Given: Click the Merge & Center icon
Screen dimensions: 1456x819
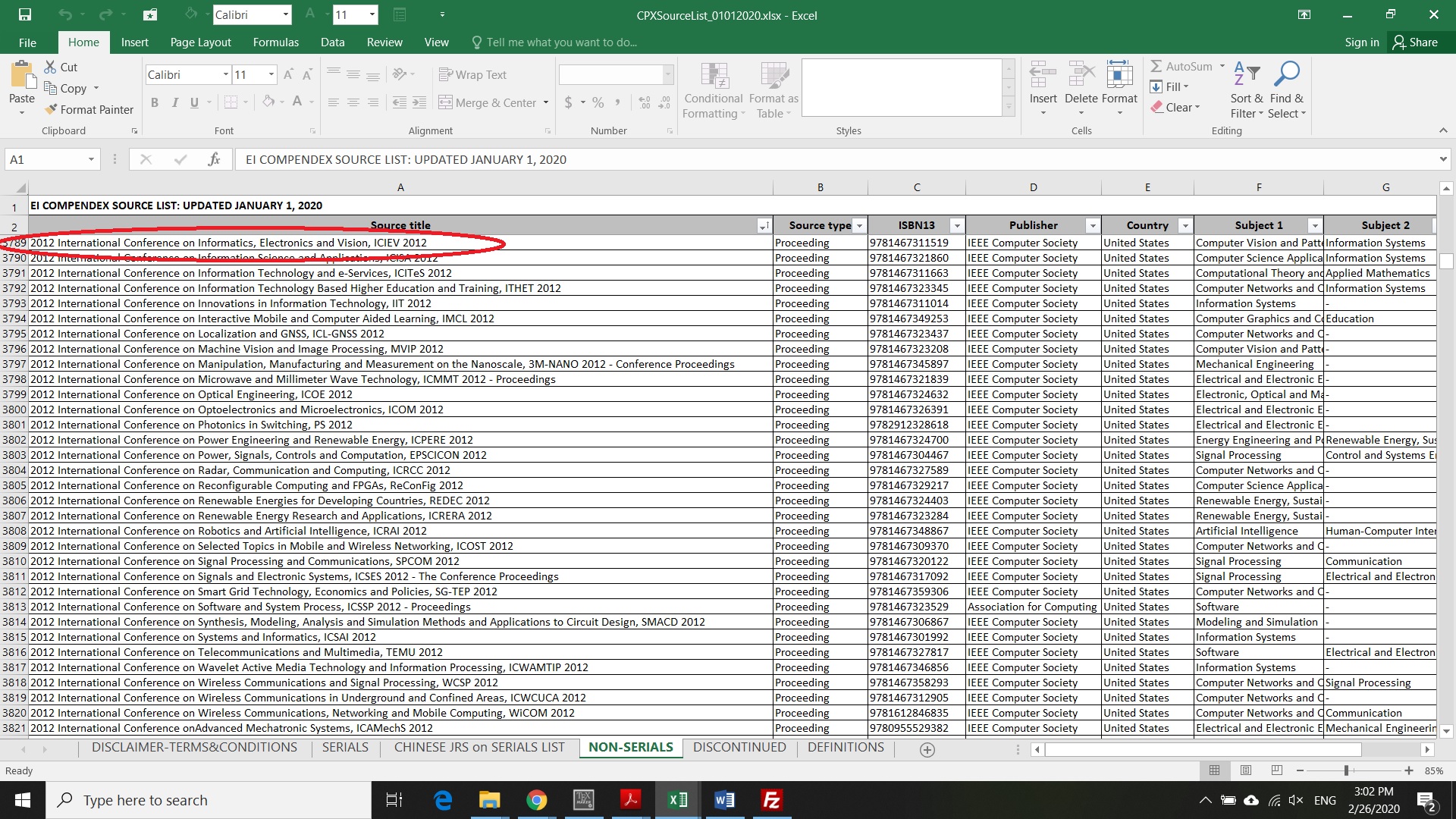Looking at the screenshot, I should tap(445, 102).
